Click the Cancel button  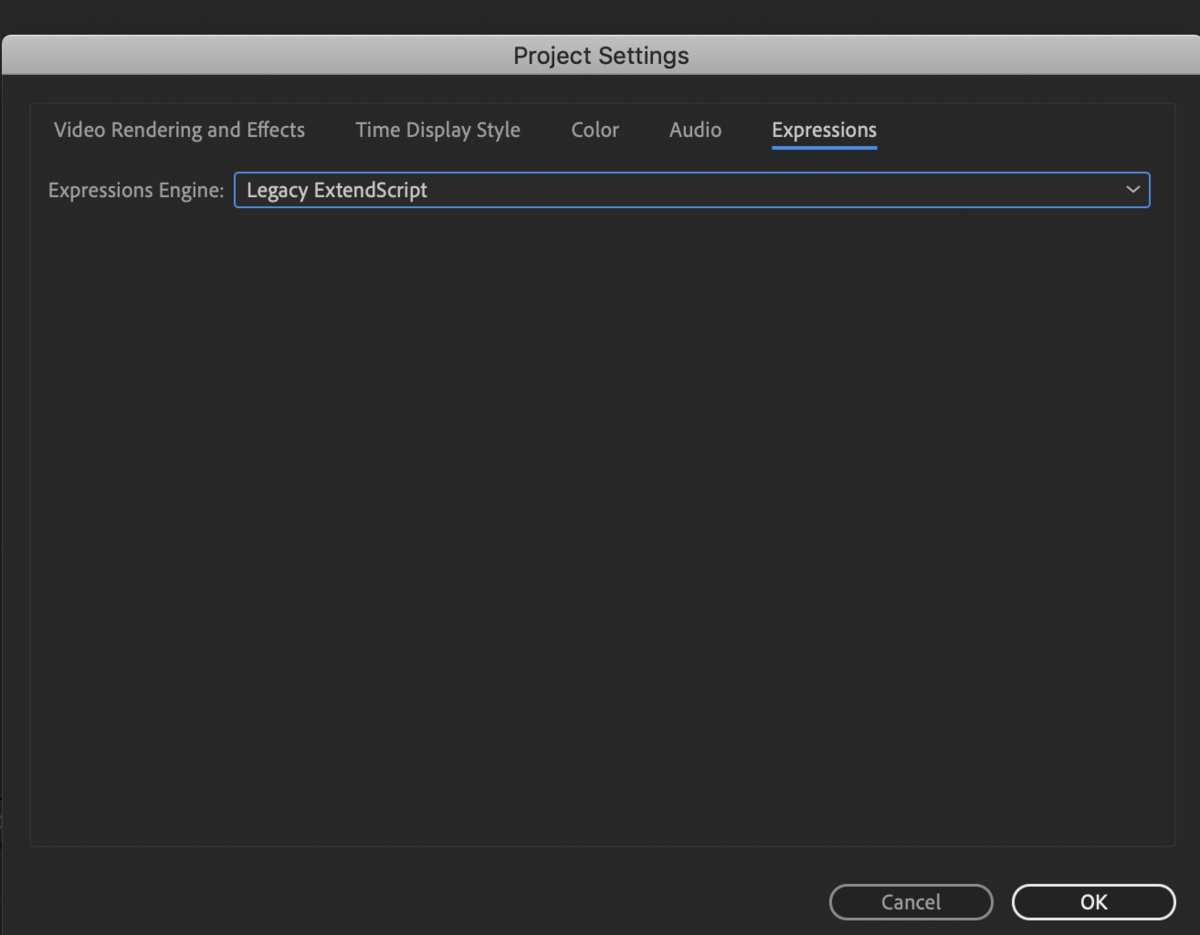911,902
